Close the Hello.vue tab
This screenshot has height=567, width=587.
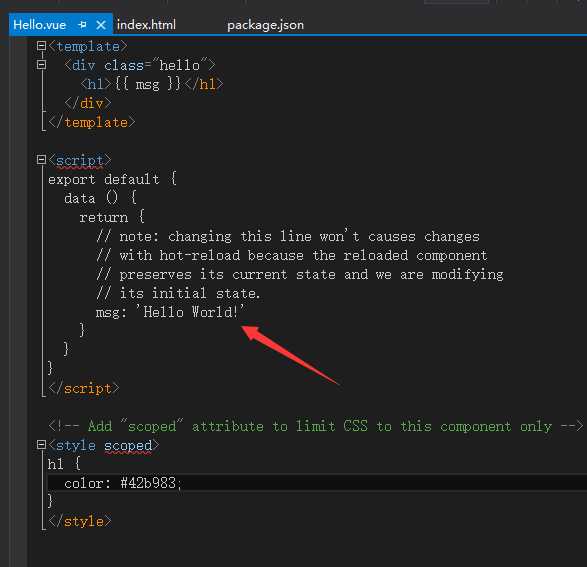pyautogui.click(x=100, y=25)
